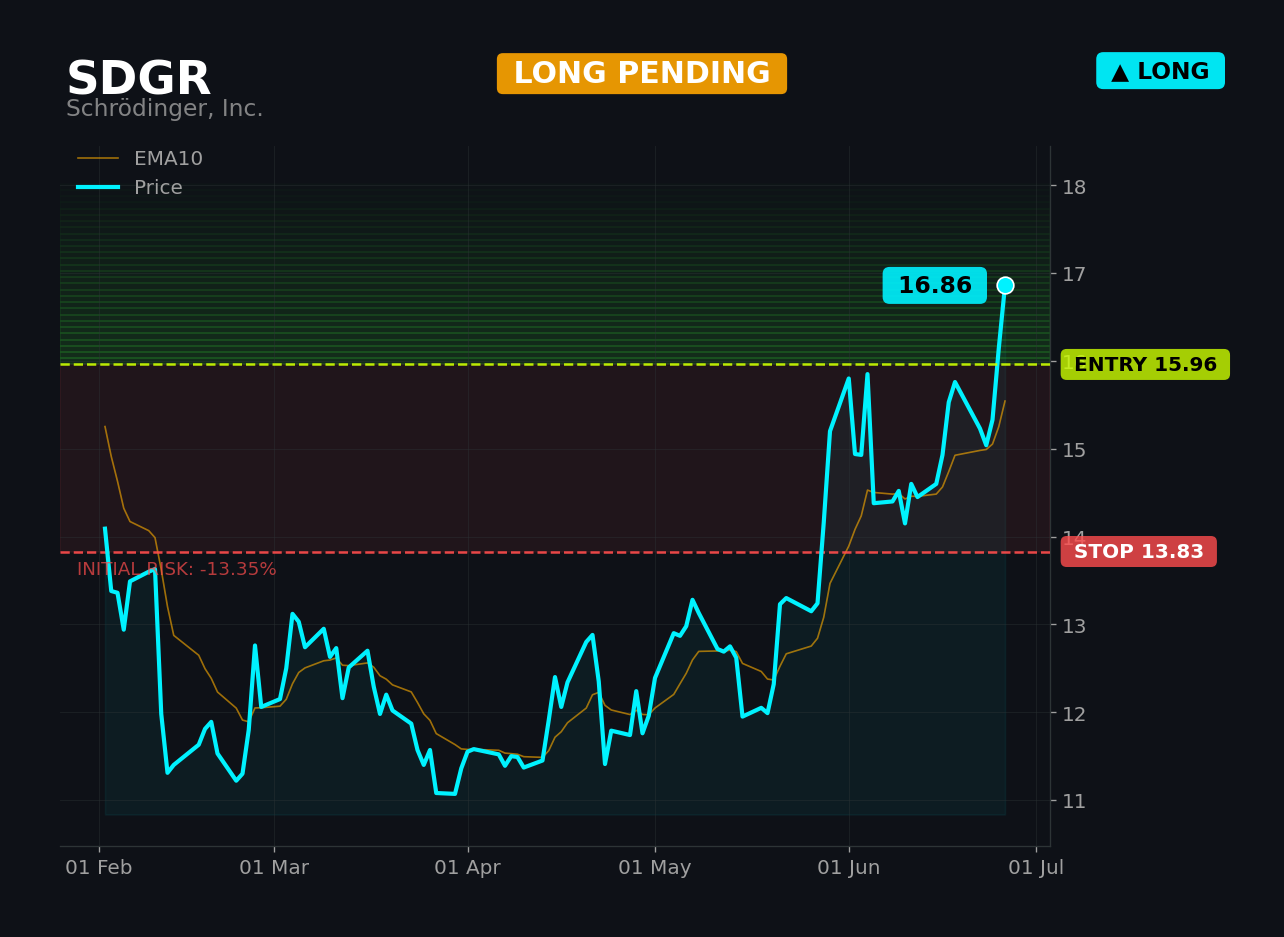The height and width of the screenshot is (937, 1284).
Task: Click the 01 Apr date label
Action: (468, 868)
